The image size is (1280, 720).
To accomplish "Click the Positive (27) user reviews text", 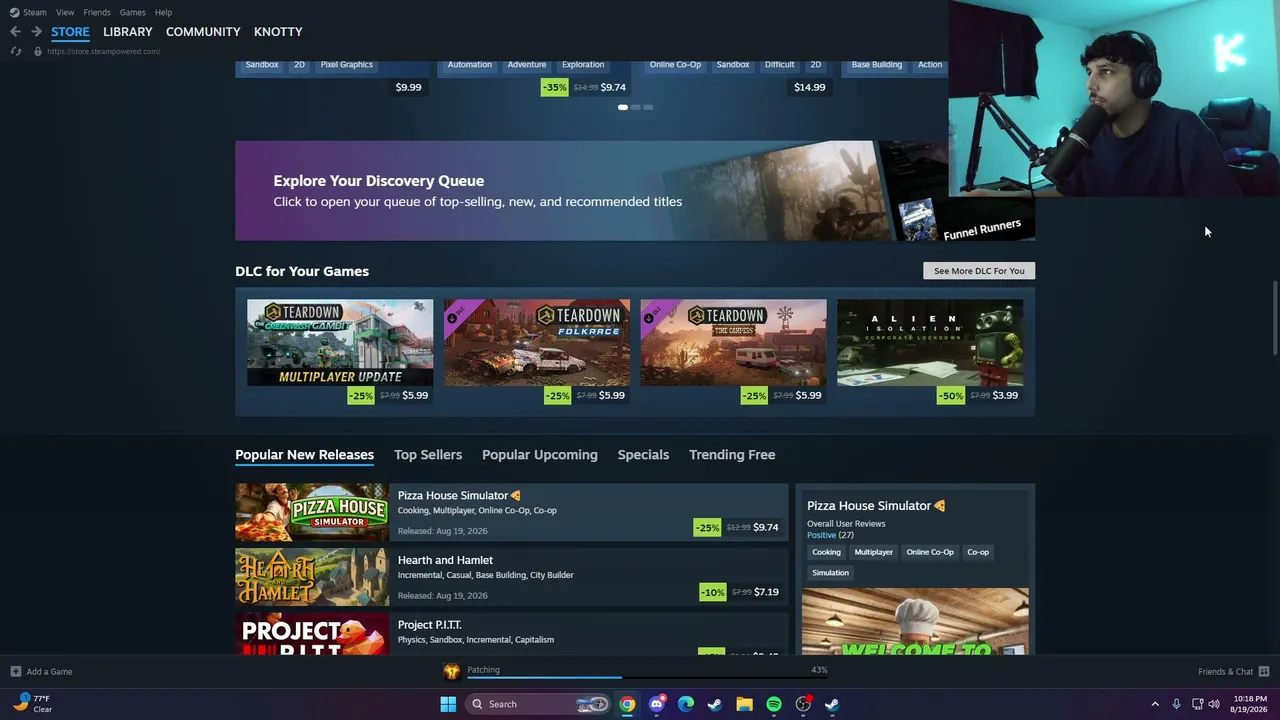I will coord(830,535).
